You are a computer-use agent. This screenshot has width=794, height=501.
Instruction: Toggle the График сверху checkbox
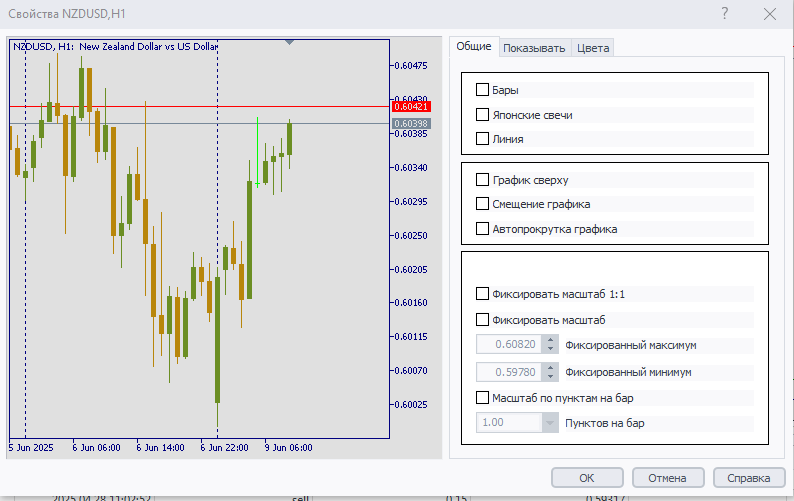(x=482, y=180)
